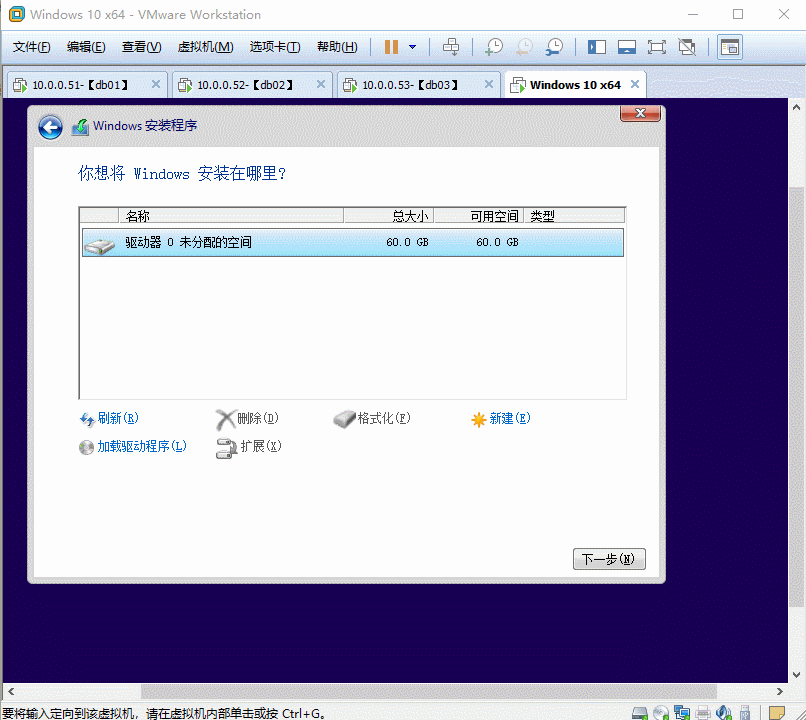Click the network adapter status icon
Image resolution: width=806 pixels, height=720 pixels.
pos(682,712)
